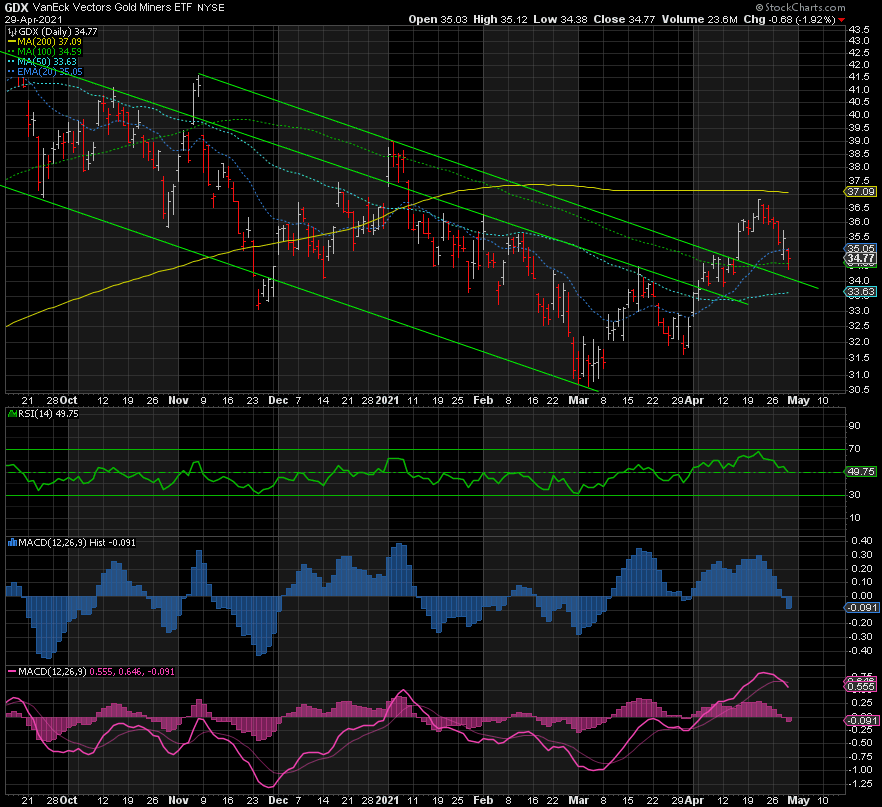Screen dimensions: 882x807
Task: Click the yellow dash before MA(200)
Action: tap(12, 42)
